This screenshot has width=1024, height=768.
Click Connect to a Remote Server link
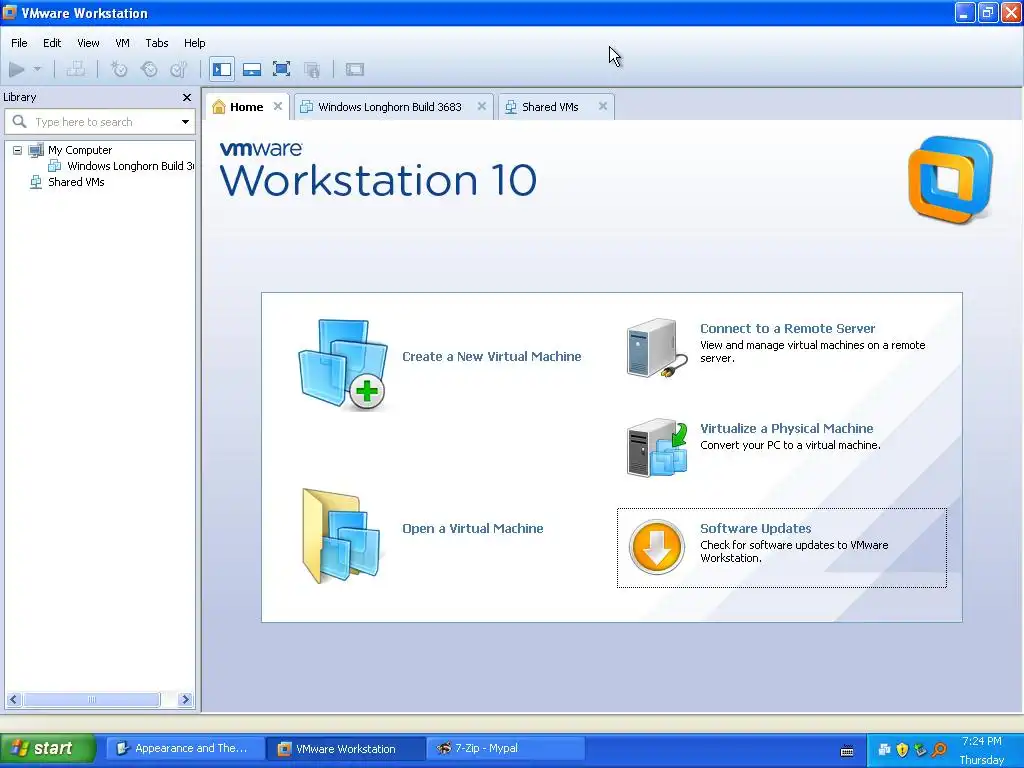(788, 328)
